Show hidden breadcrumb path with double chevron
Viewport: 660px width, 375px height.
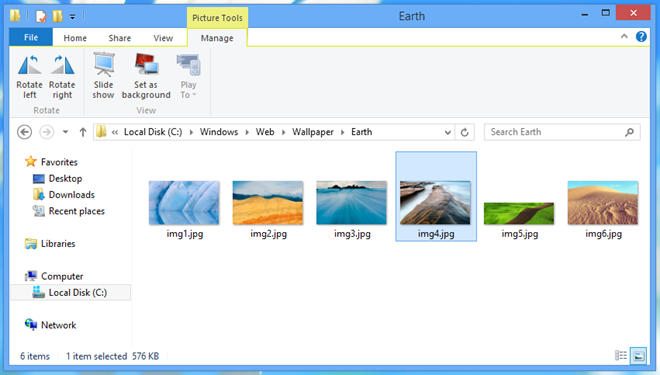[x=114, y=133]
